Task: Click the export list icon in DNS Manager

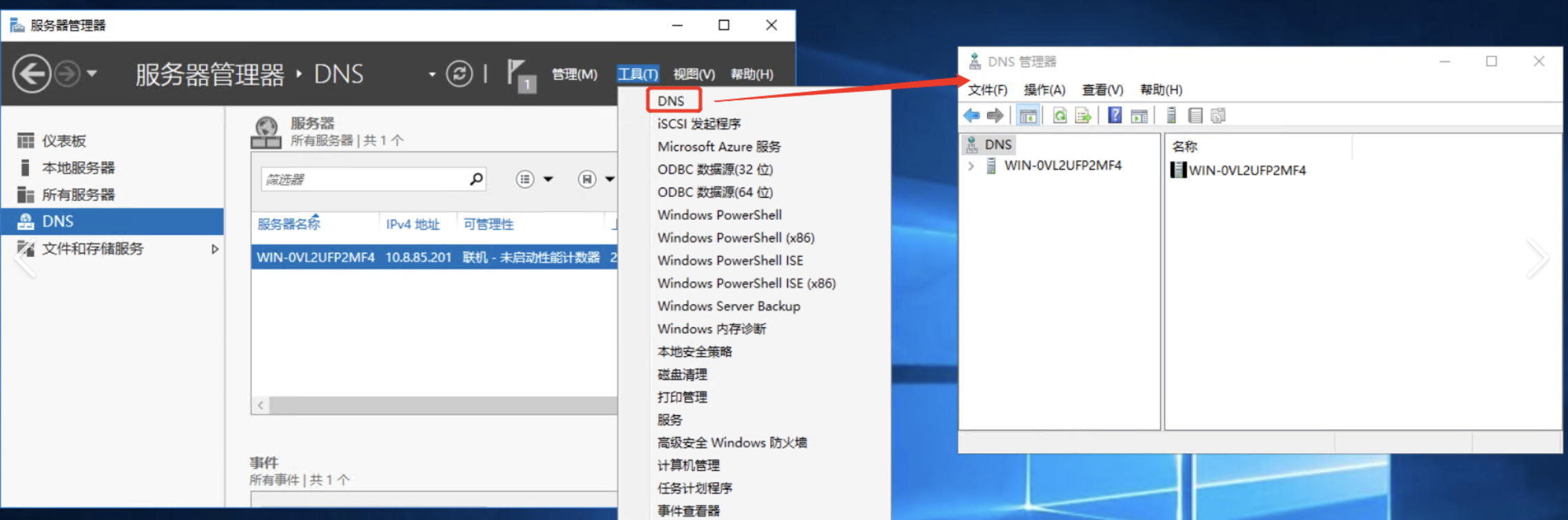Action: 1083,116
